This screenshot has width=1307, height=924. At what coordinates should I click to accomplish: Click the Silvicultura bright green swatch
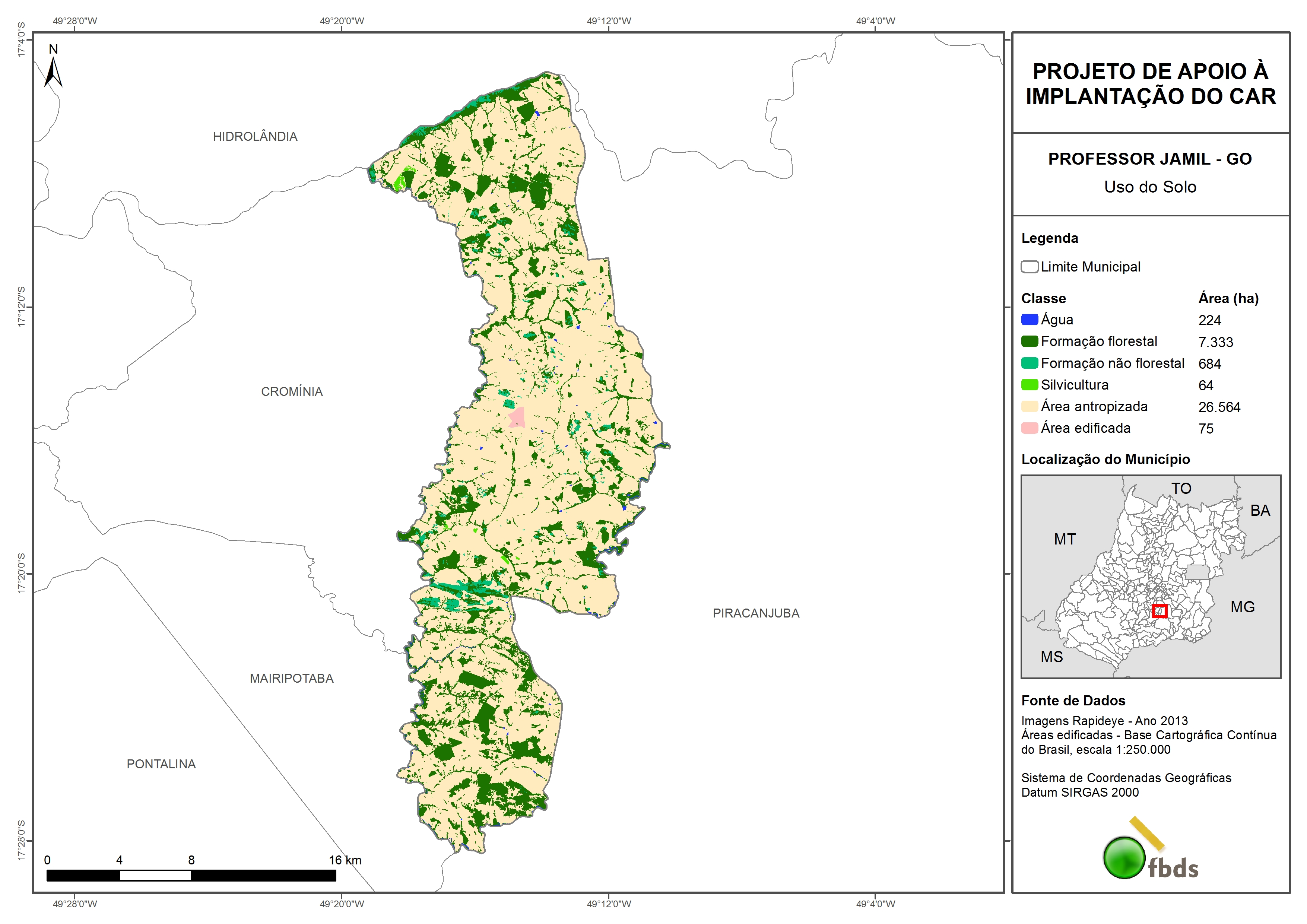tap(1029, 385)
